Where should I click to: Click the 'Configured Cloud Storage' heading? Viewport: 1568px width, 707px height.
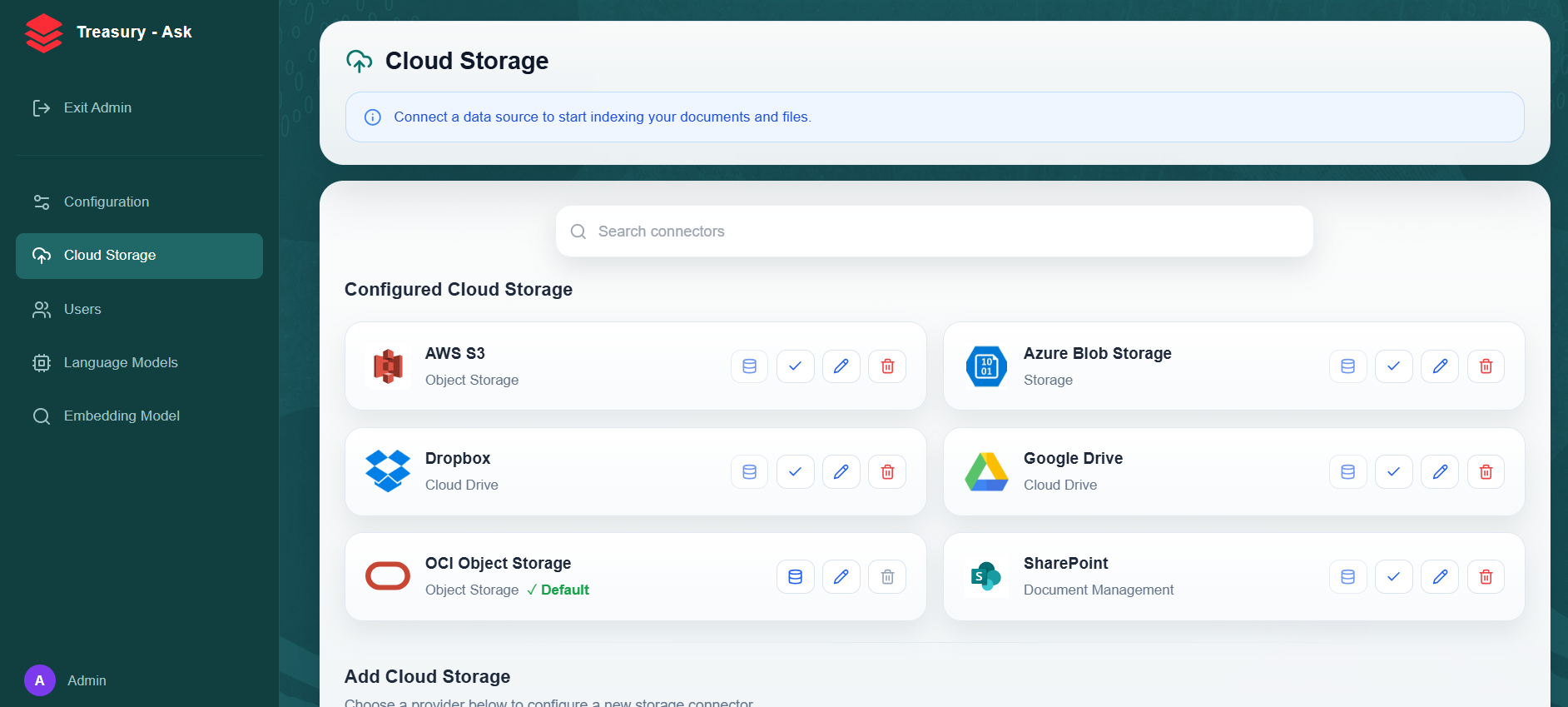[459, 290]
